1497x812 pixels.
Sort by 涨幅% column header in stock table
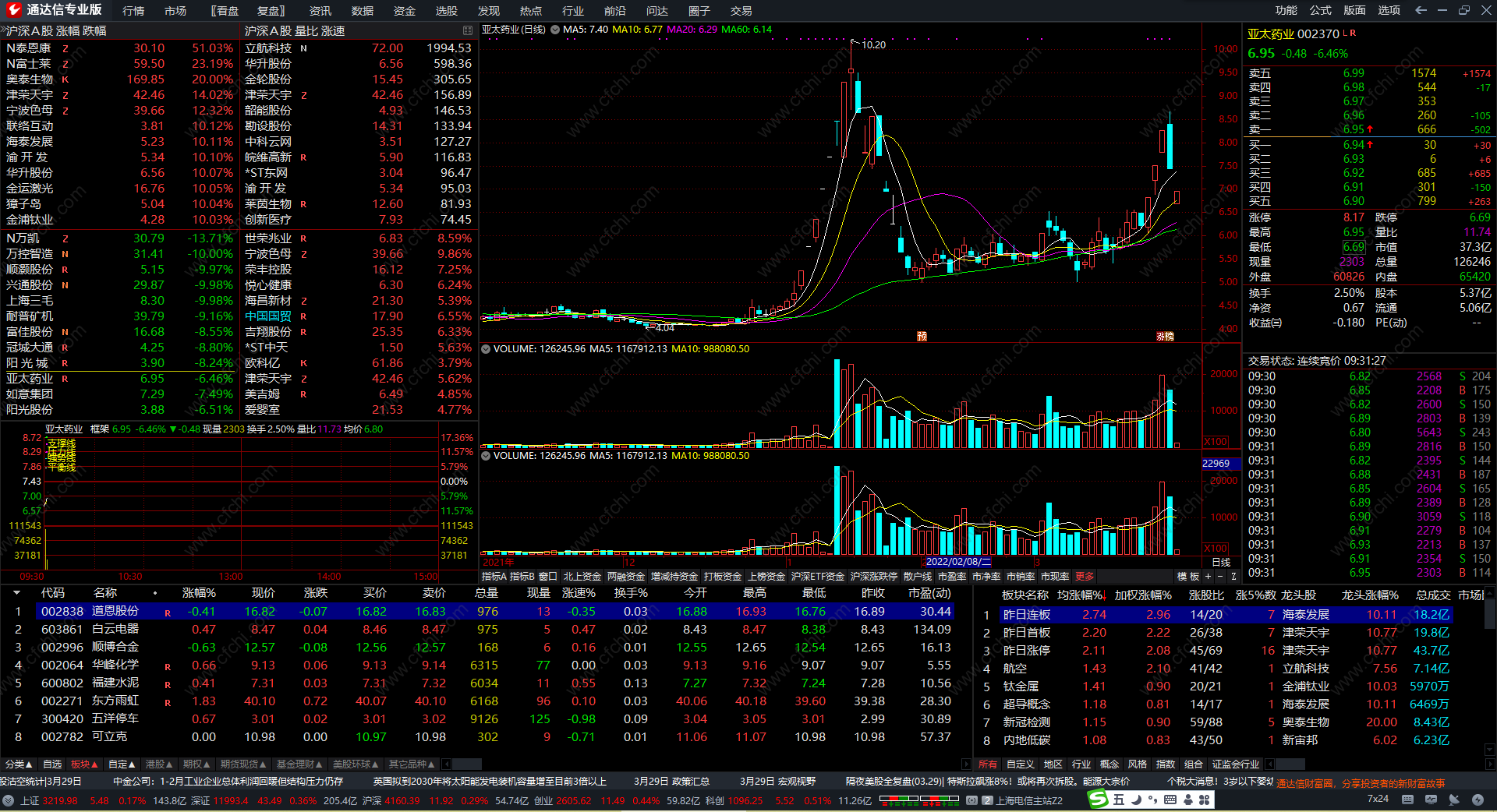(199, 593)
